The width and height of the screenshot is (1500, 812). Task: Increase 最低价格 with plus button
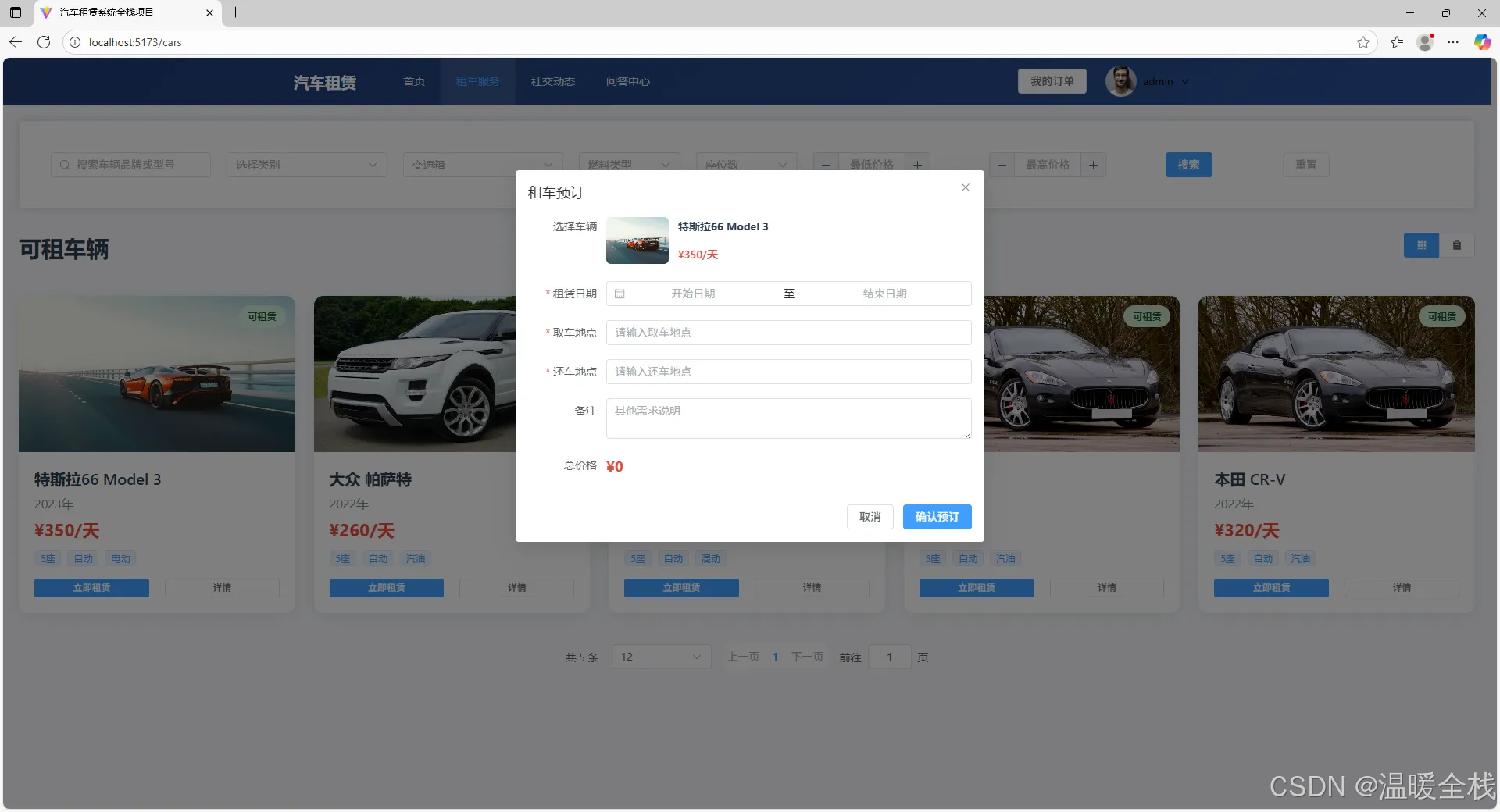pos(917,165)
